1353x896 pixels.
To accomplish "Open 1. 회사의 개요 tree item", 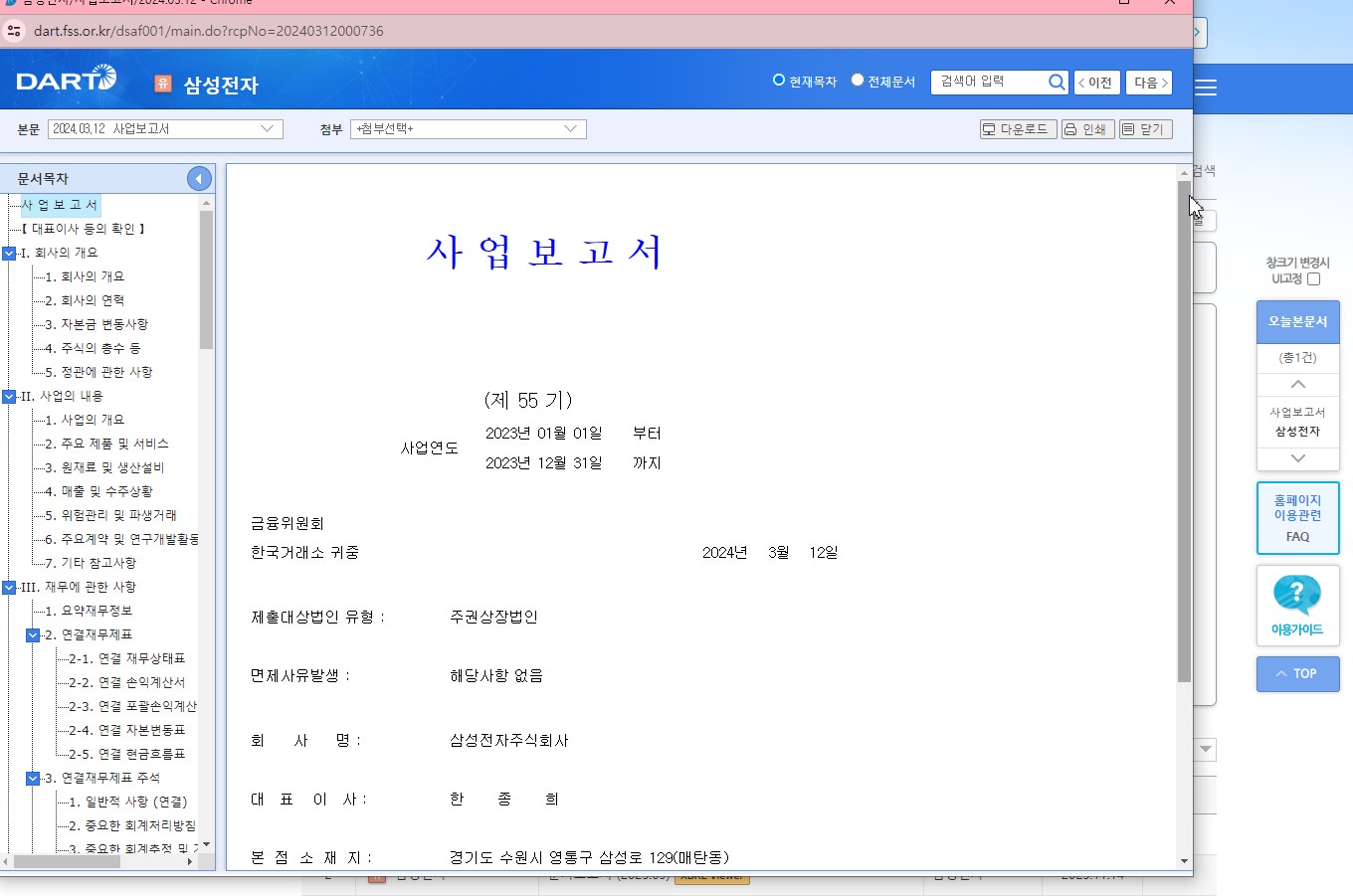I will coord(85,276).
